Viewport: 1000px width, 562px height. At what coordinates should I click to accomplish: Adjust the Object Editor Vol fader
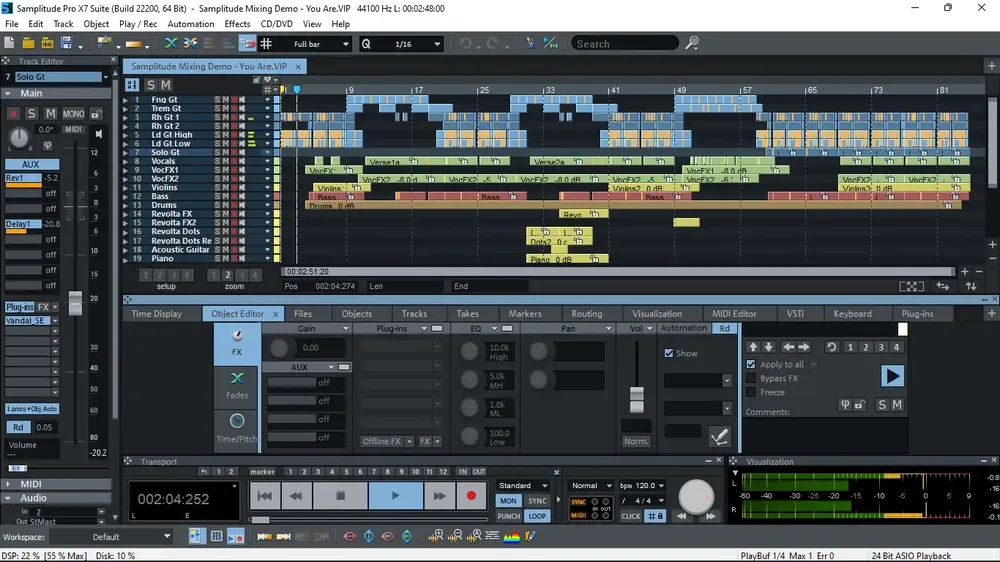(636, 399)
